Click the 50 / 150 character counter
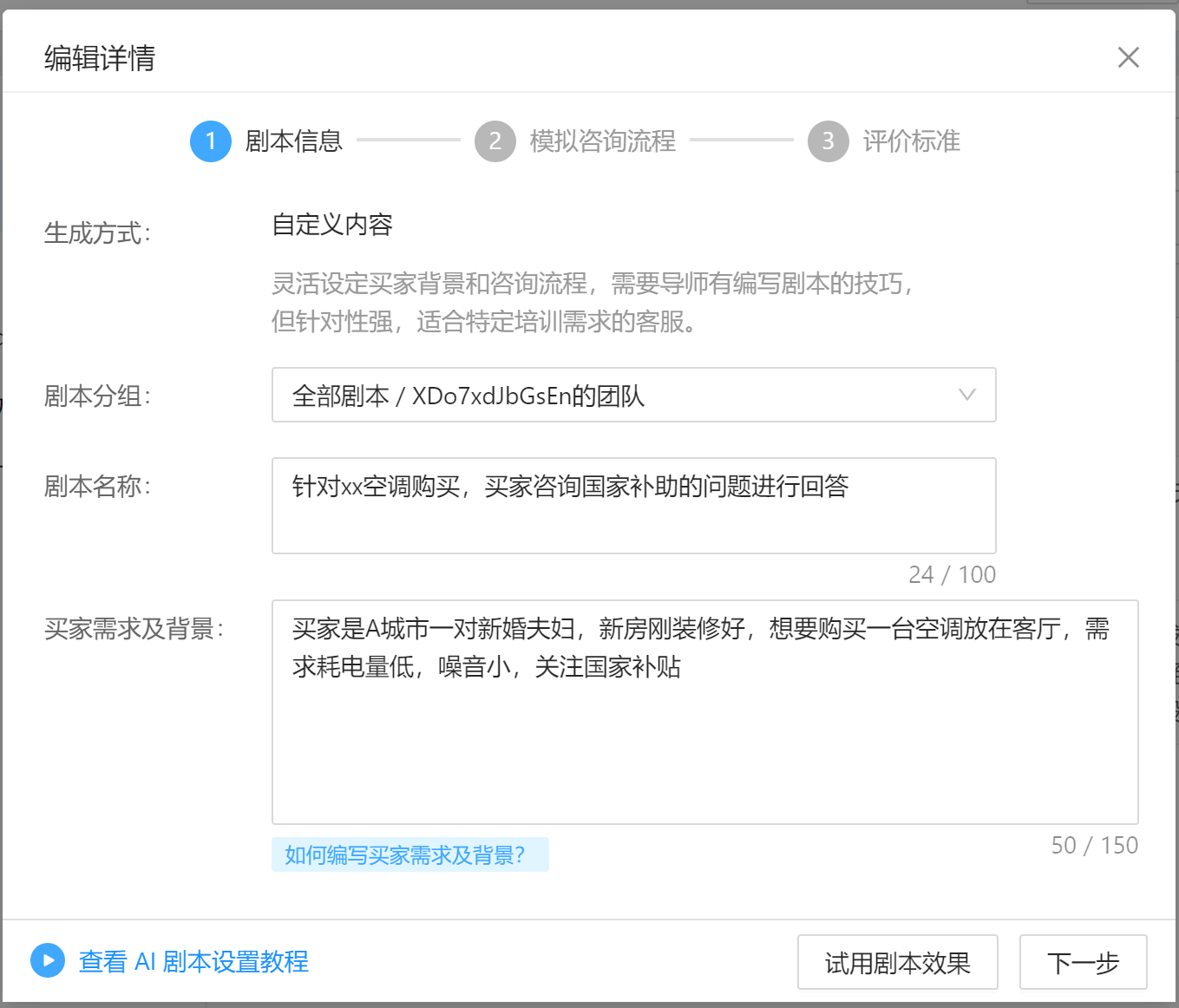The width and height of the screenshot is (1179, 1008). (1094, 845)
